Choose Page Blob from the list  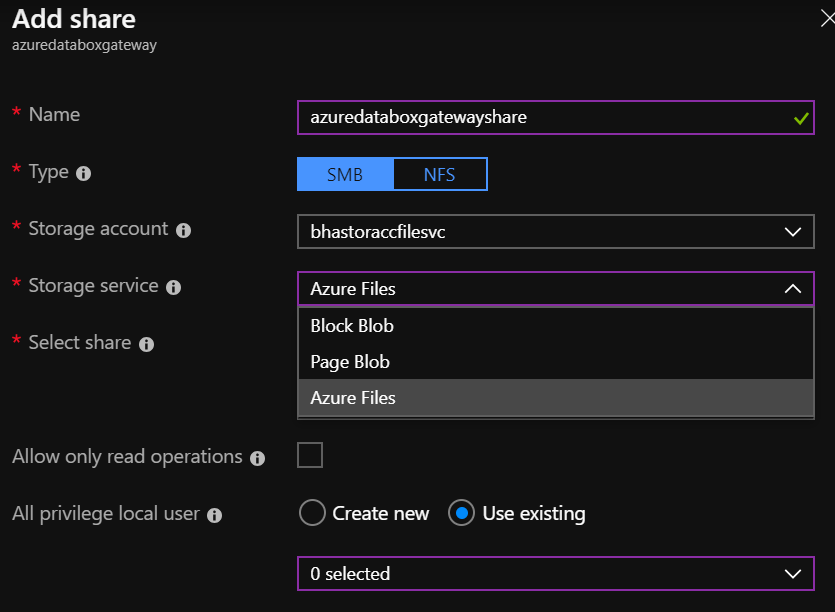[x=350, y=362]
